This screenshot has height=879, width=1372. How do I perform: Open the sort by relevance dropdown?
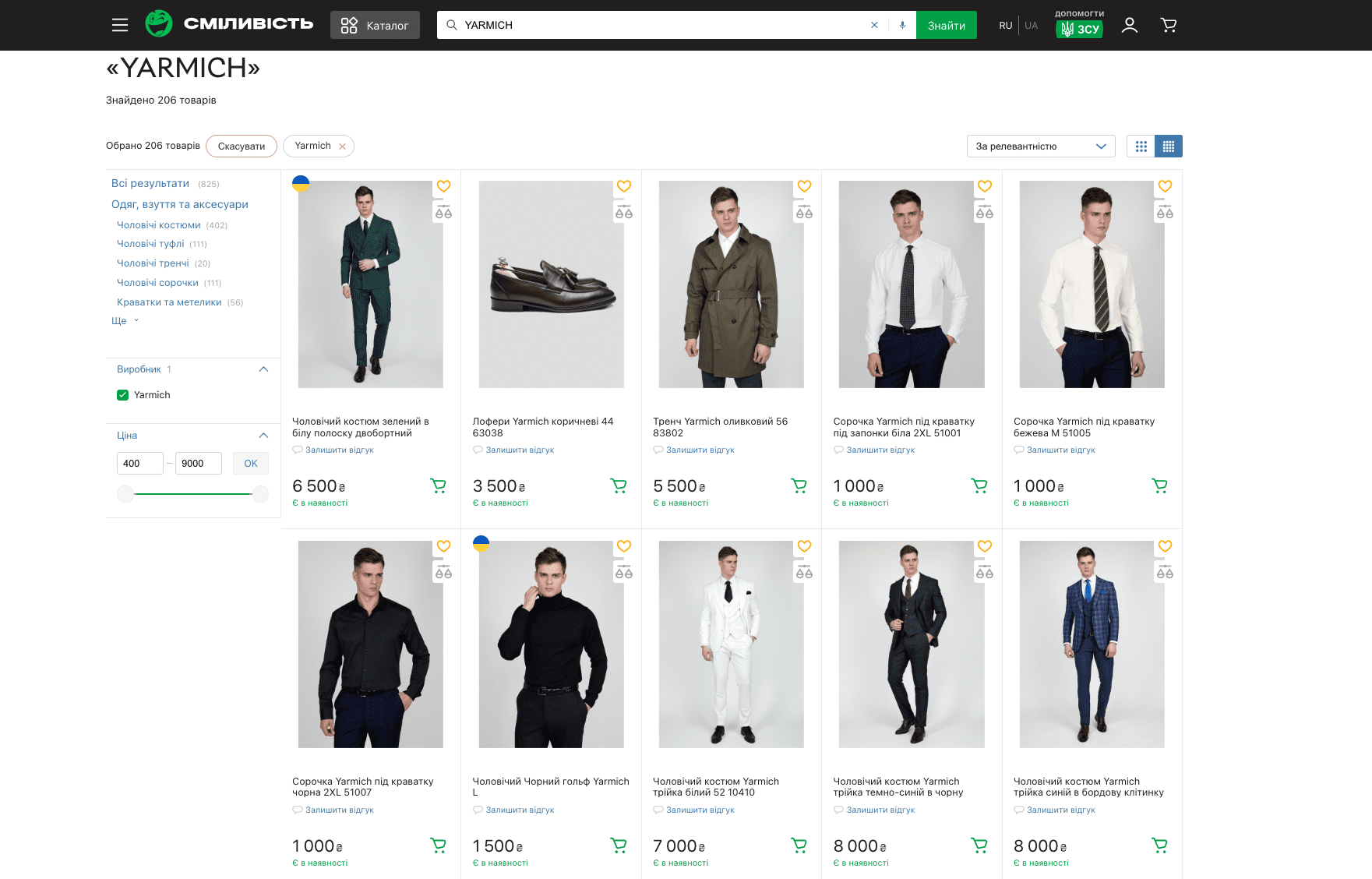point(1041,146)
